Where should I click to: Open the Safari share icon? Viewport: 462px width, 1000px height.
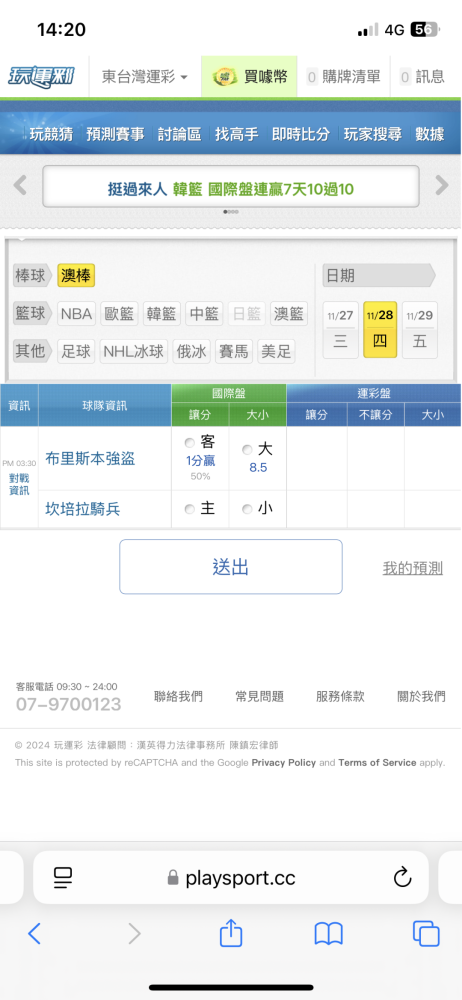231,934
